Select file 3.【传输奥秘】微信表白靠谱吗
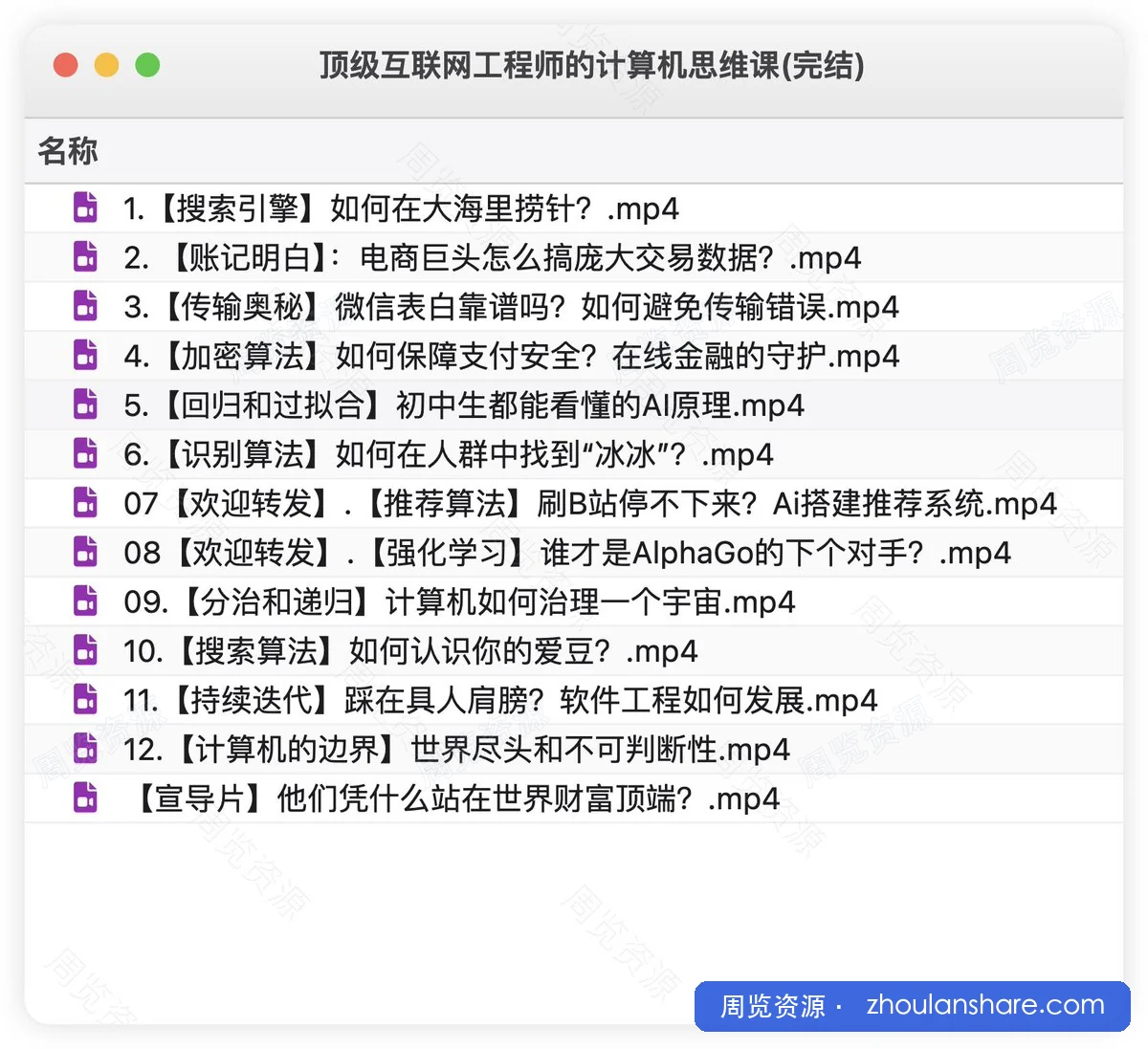 click(x=574, y=306)
